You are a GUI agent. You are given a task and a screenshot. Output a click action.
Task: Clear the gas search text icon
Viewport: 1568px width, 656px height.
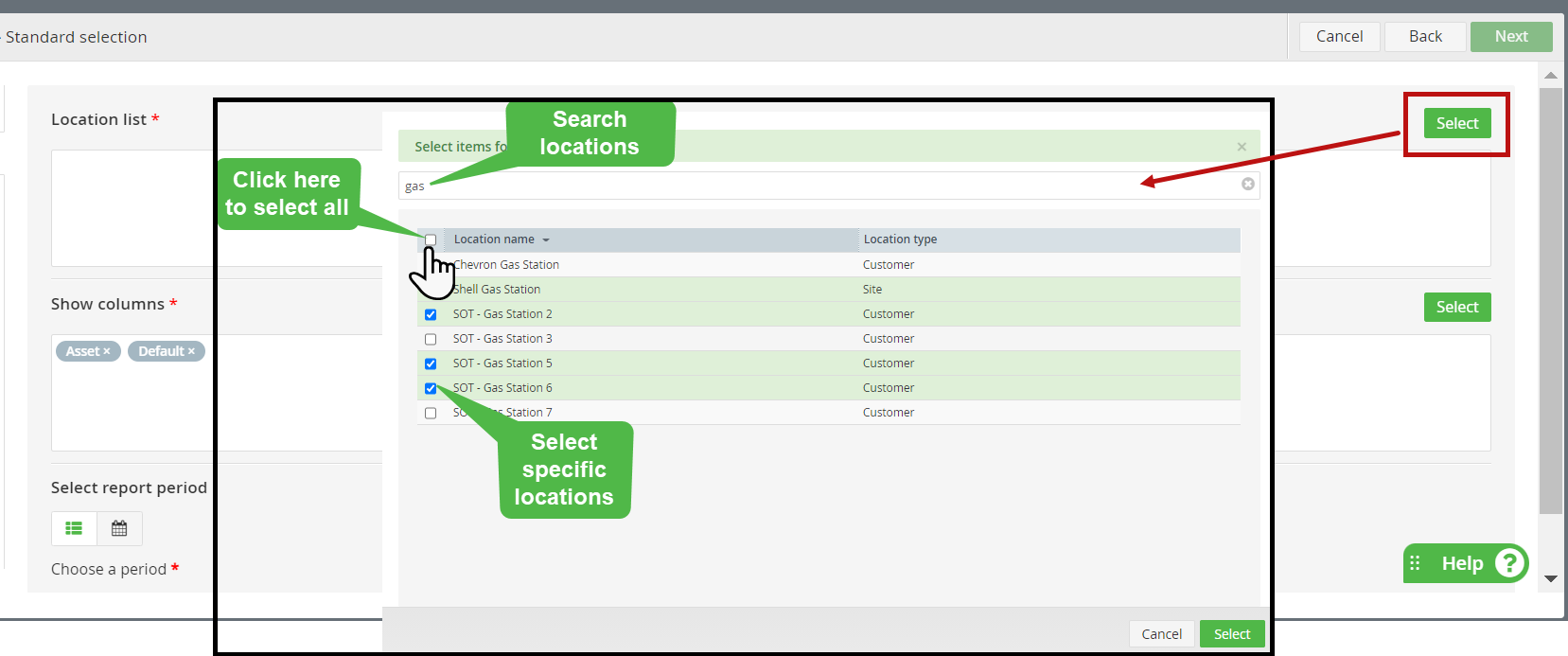(x=1248, y=185)
